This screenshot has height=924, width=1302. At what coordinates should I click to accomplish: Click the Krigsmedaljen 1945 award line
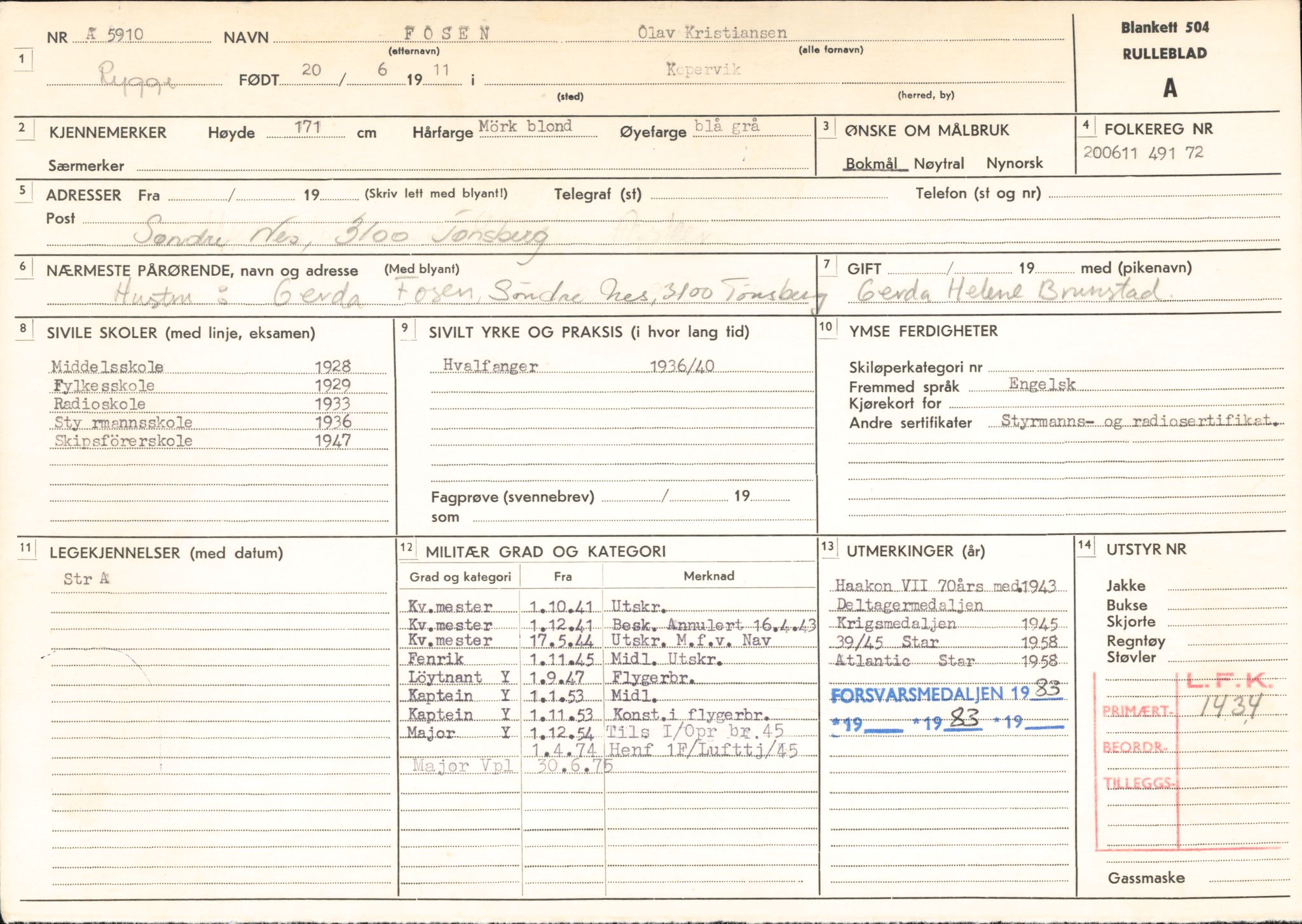(x=947, y=623)
